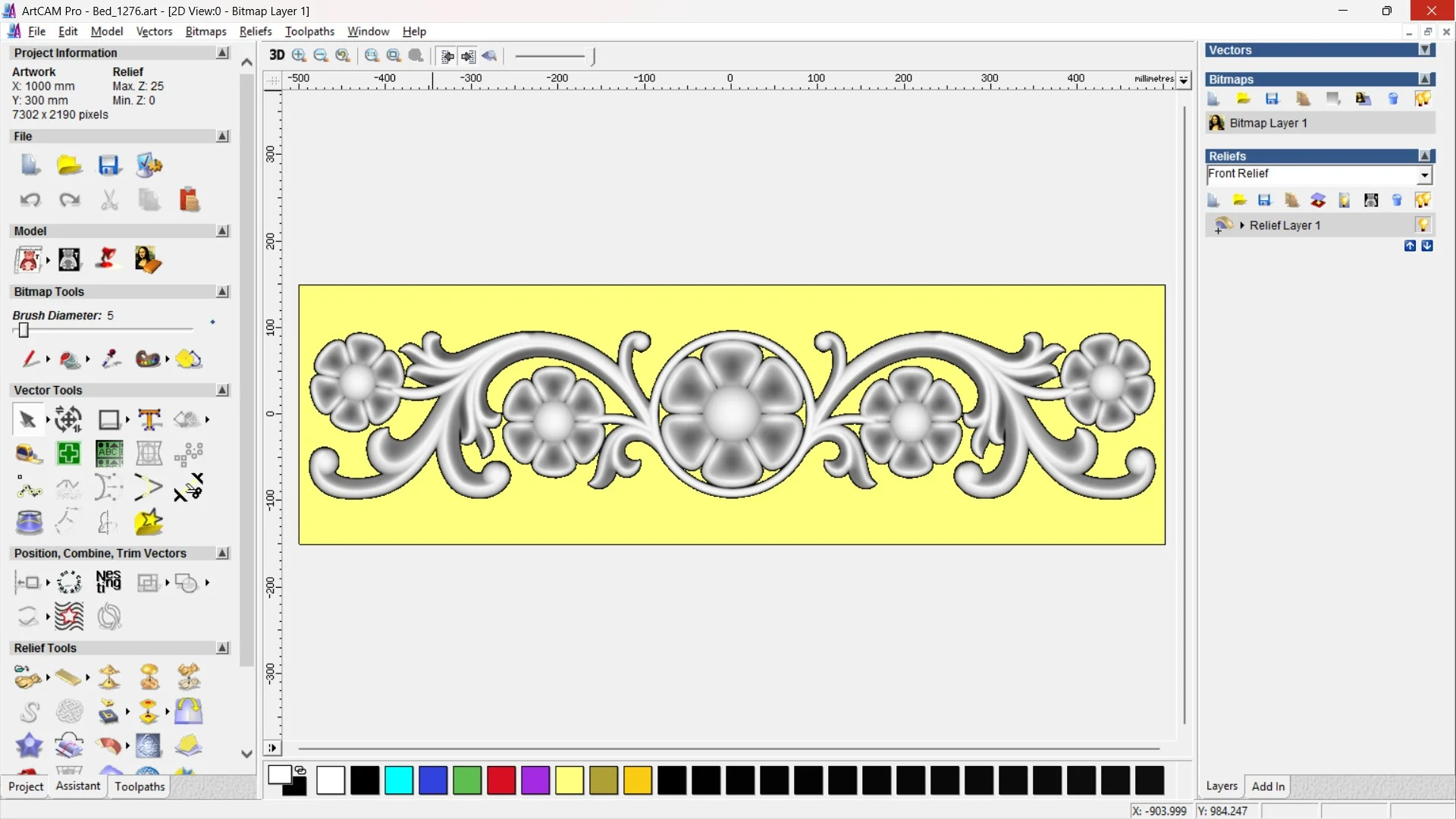Click the Undo icon

(x=30, y=200)
